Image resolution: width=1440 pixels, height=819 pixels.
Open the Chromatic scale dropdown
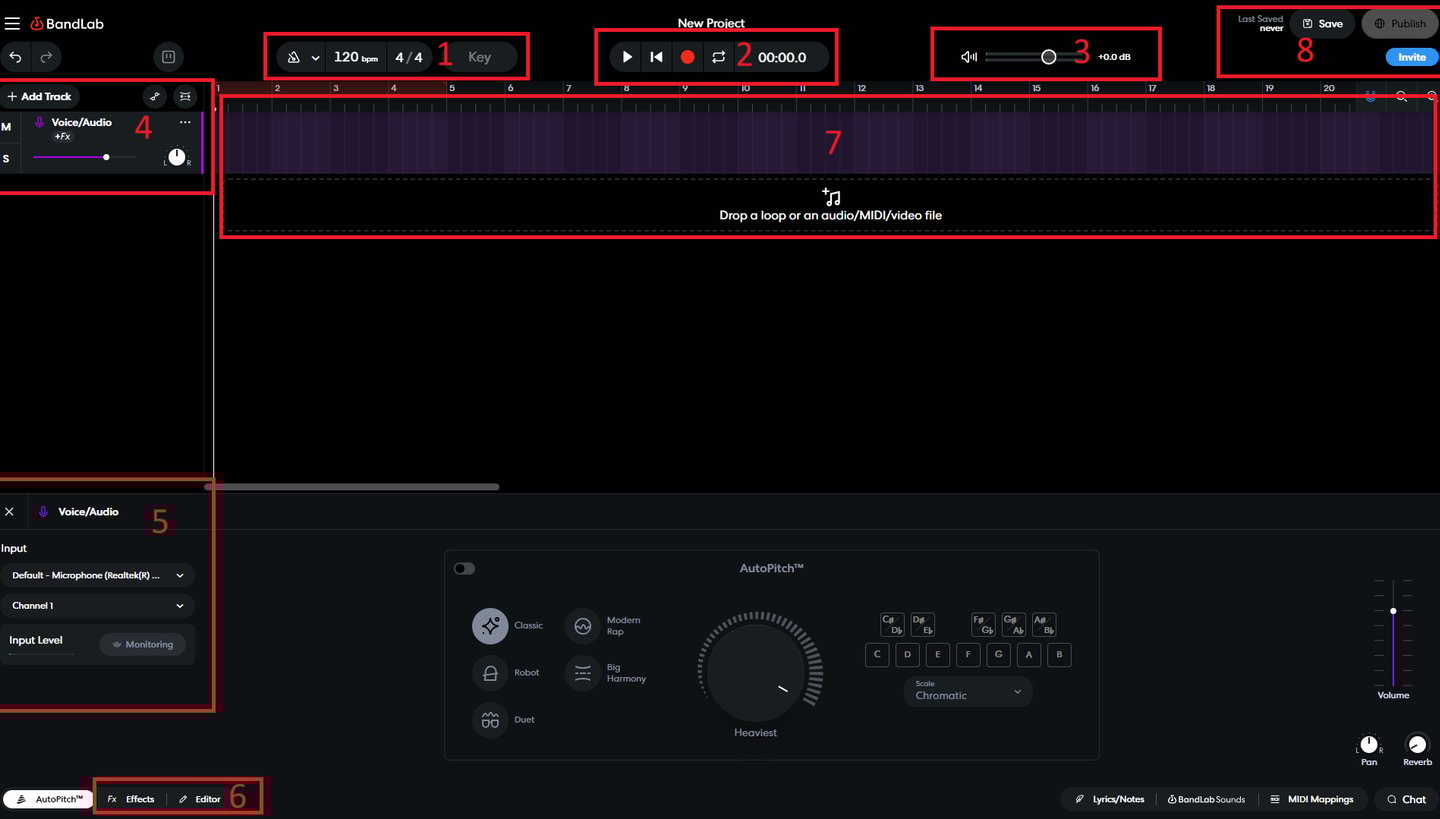tap(968, 691)
